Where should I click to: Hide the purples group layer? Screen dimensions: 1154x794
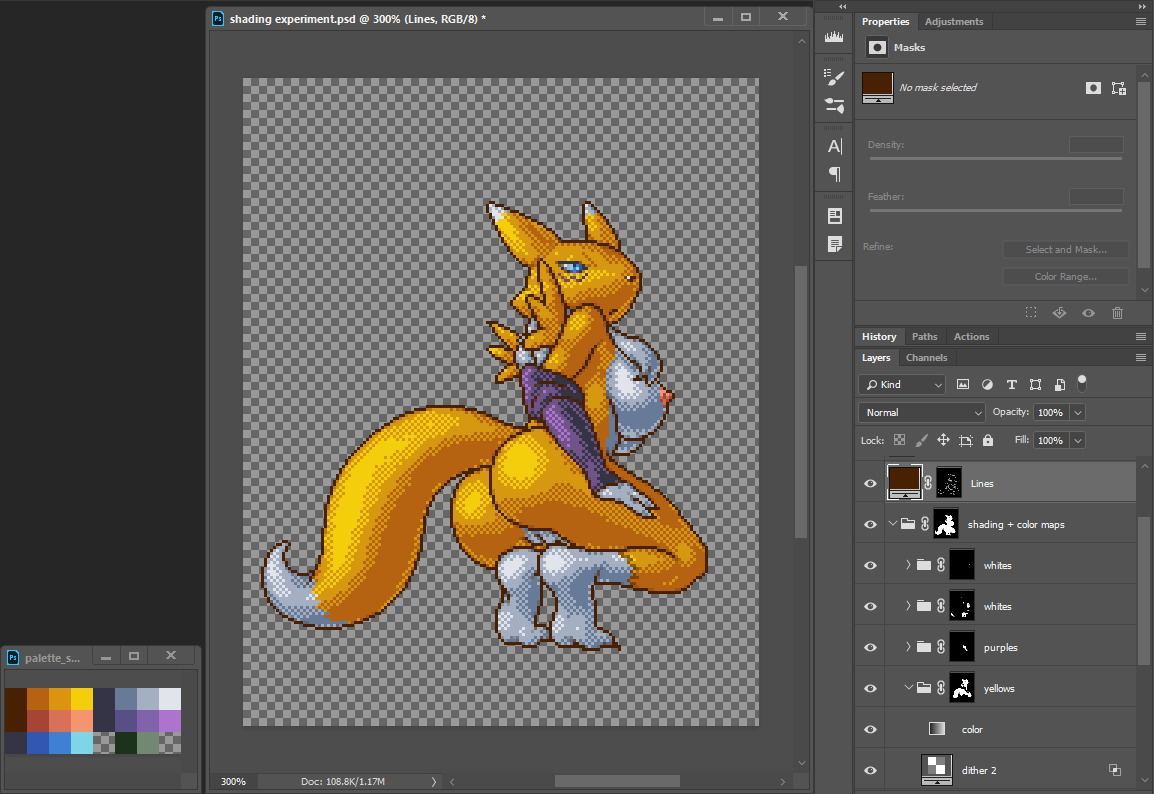tap(870, 647)
